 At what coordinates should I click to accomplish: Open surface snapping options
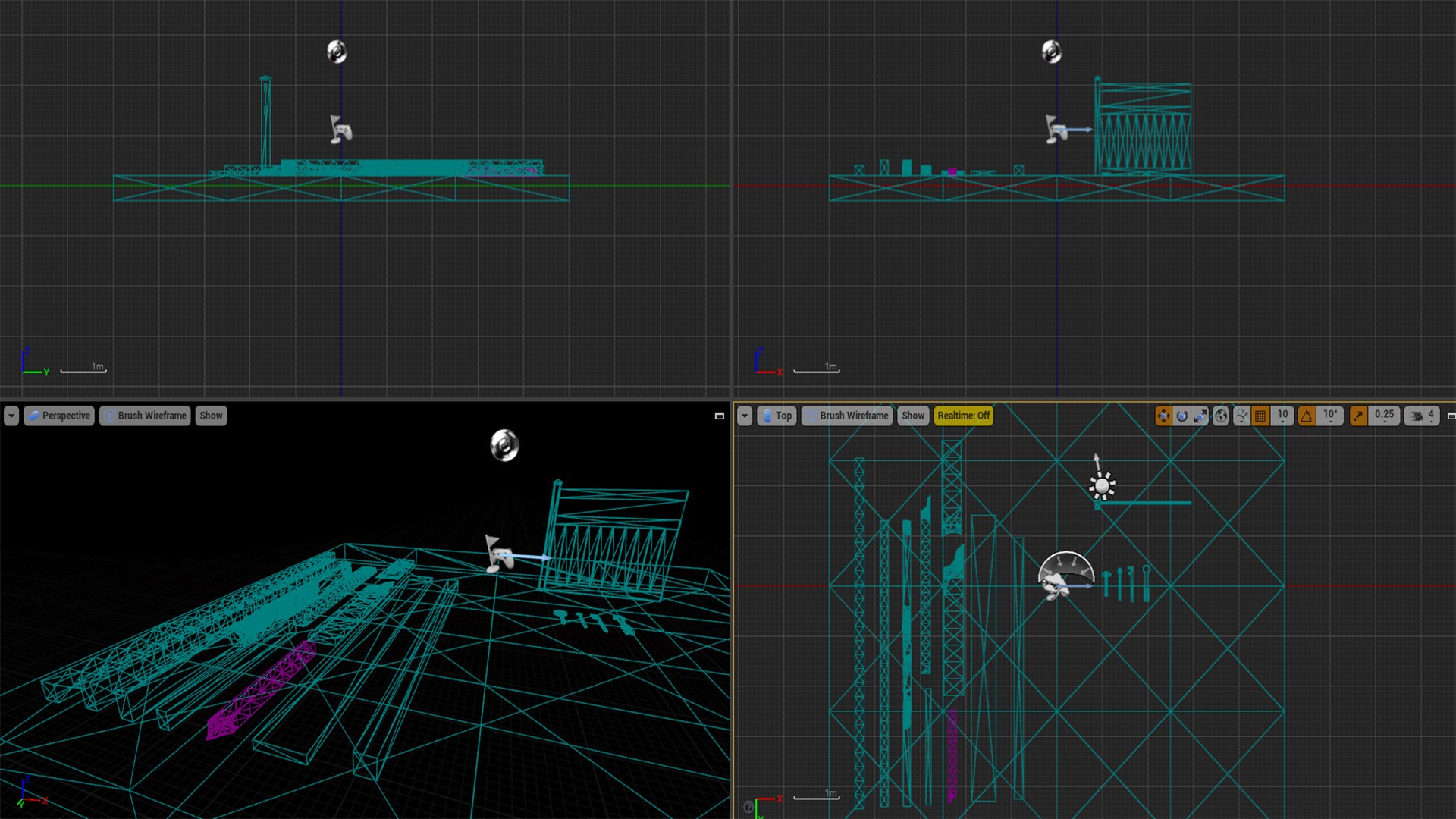(1241, 416)
